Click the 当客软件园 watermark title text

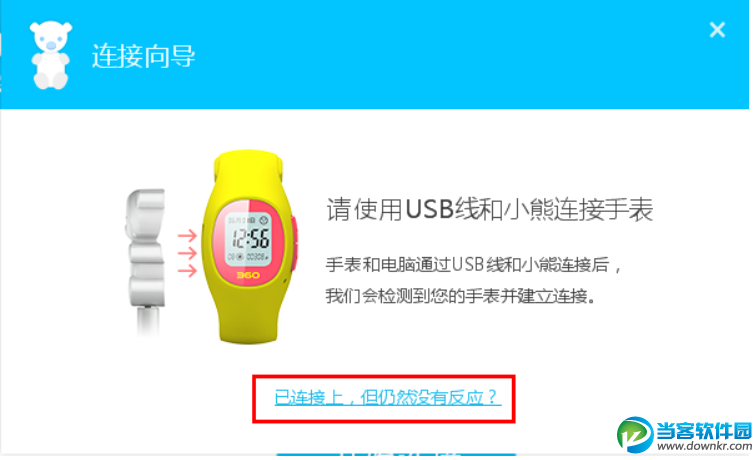click(x=704, y=431)
